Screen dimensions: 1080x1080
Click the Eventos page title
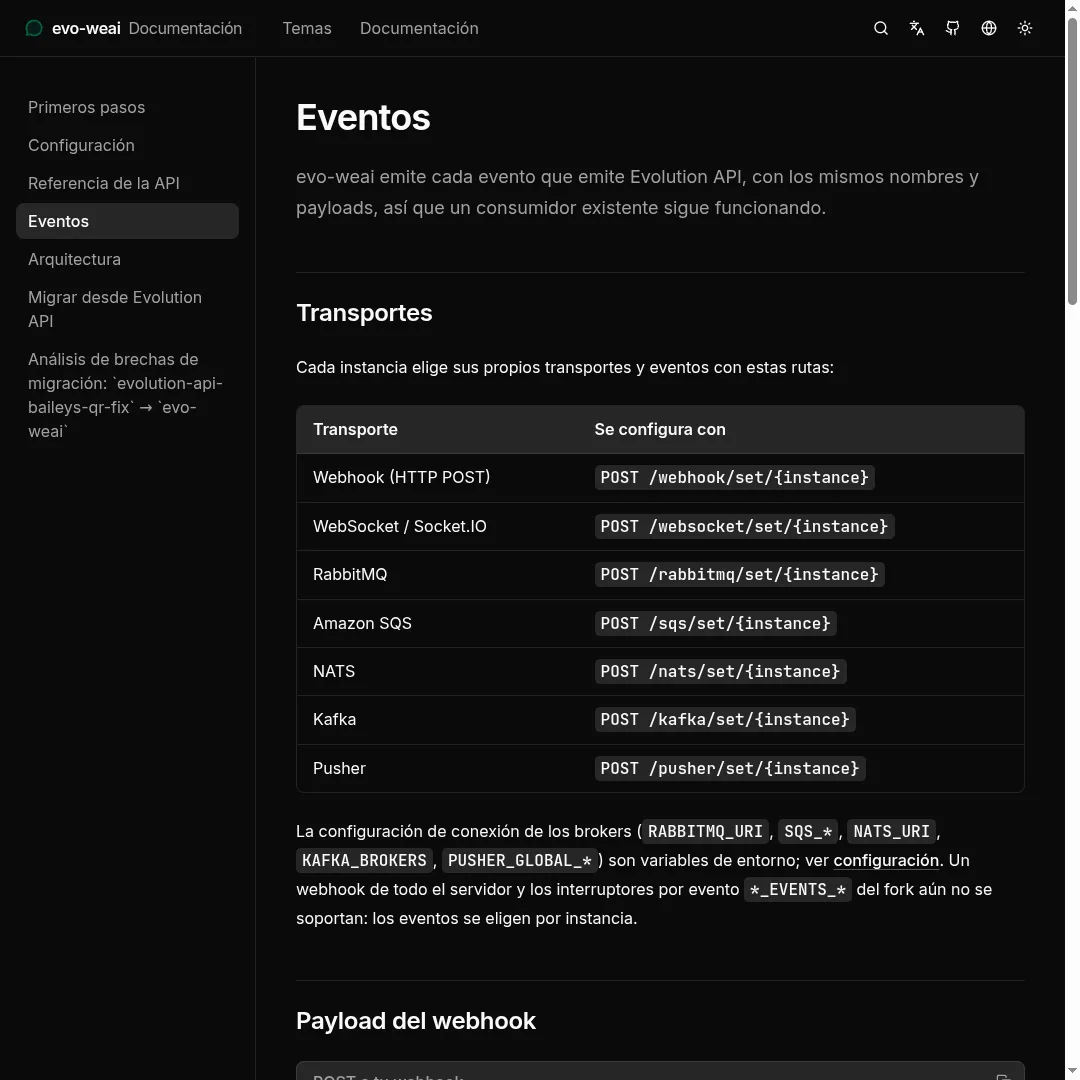363,117
